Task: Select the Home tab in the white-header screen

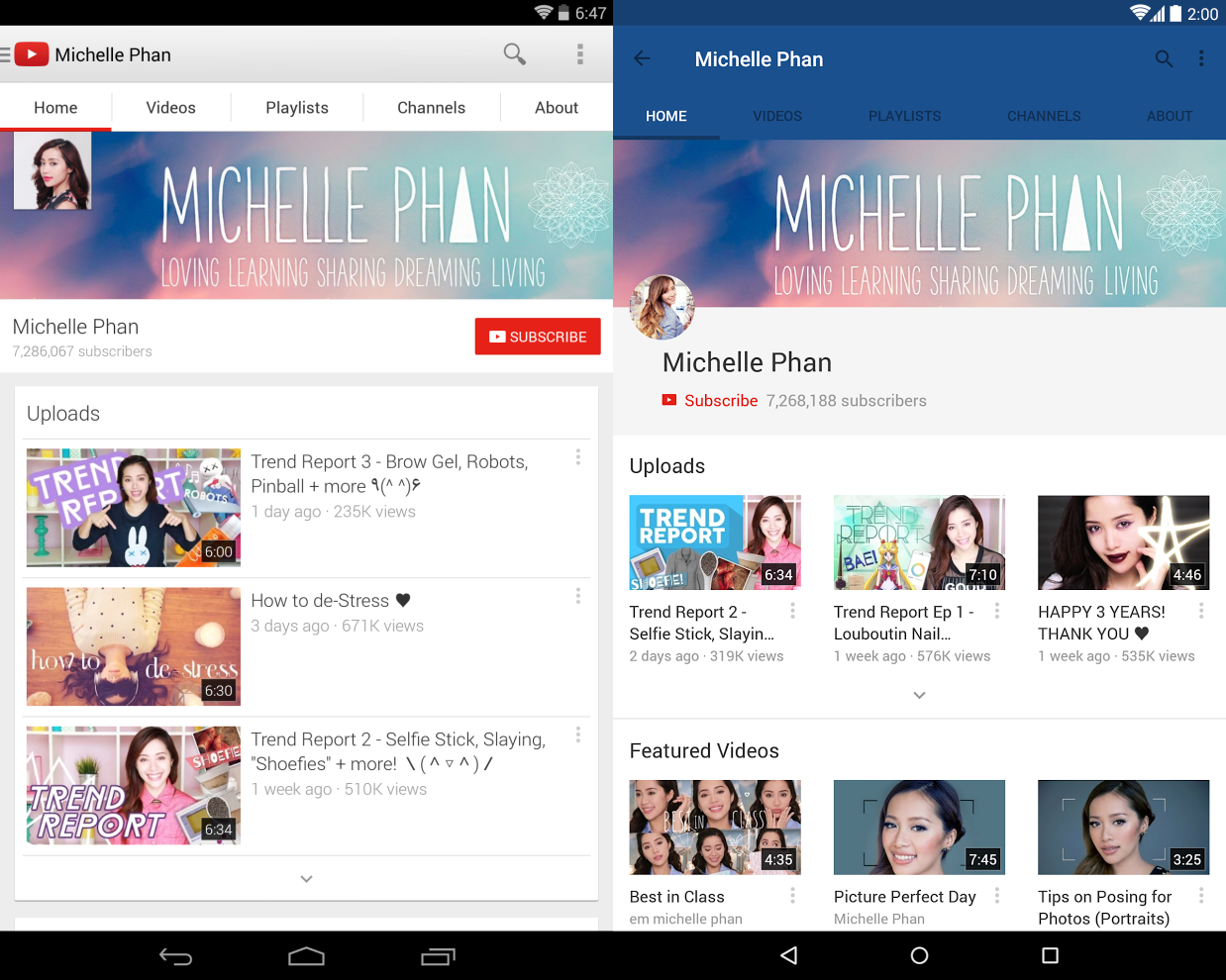Action: (55, 108)
